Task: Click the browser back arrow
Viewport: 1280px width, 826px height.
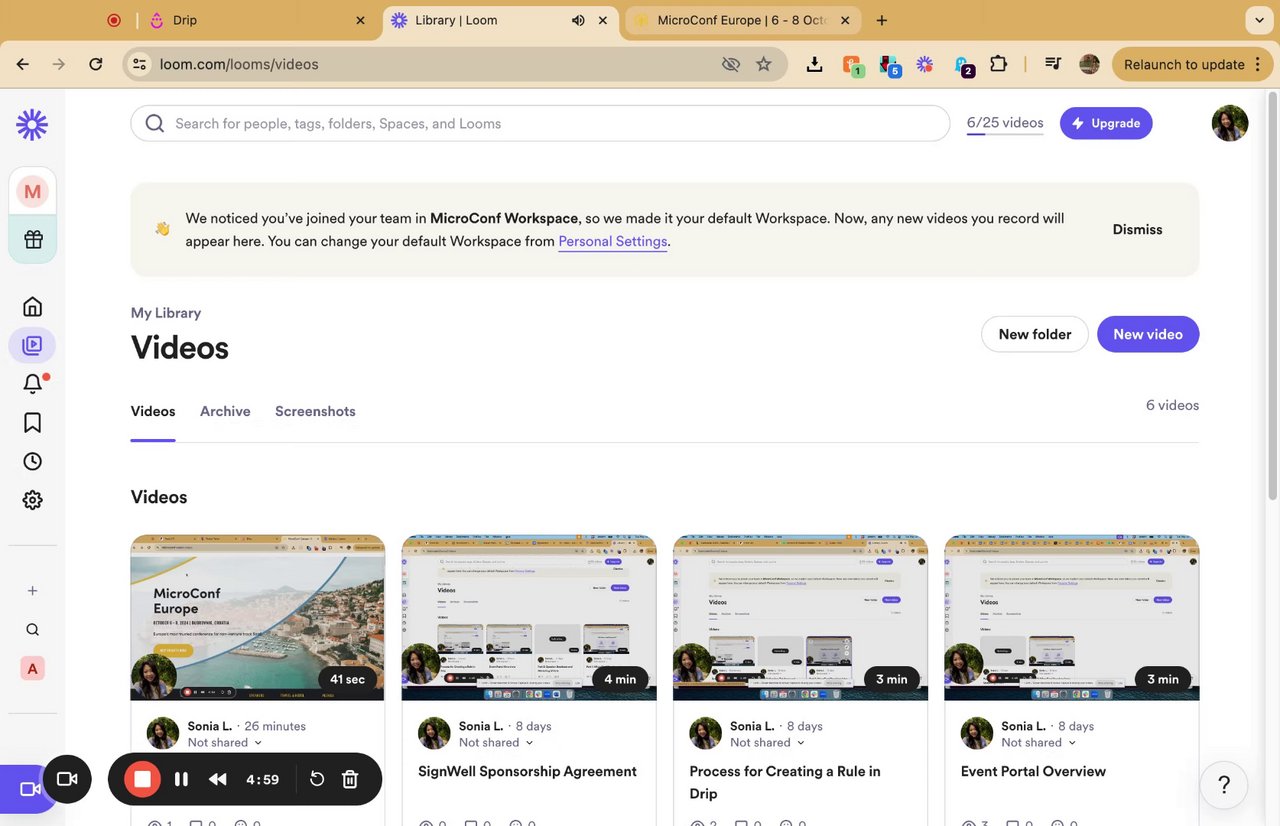Action: (x=23, y=64)
